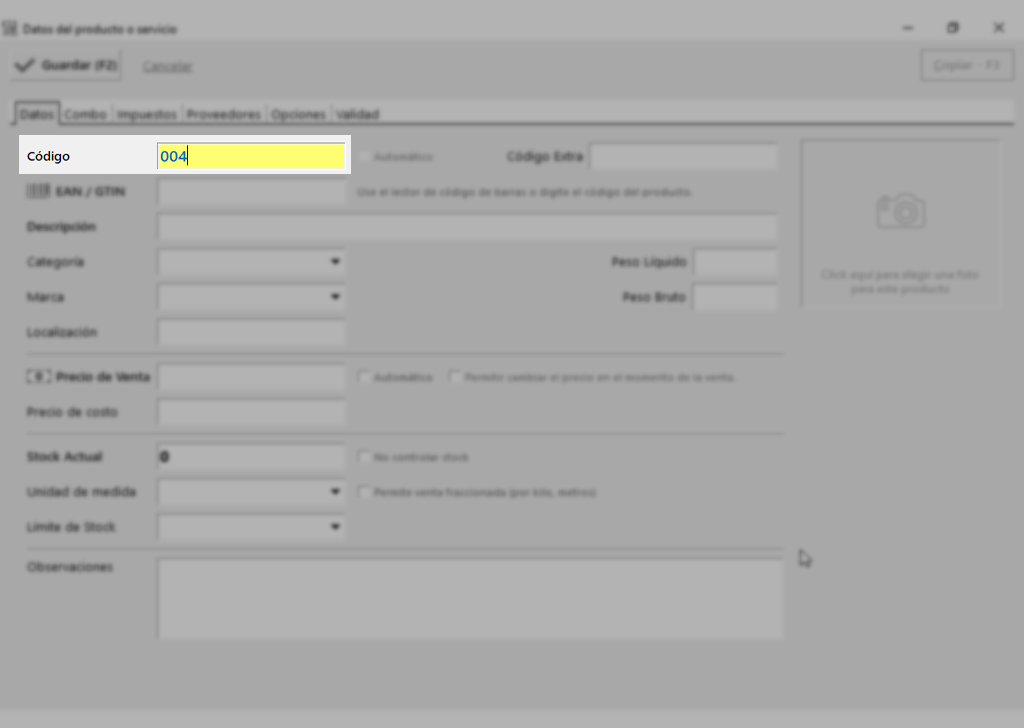Image resolution: width=1024 pixels, height=728 pixels.
Task: Open the Impuestos tab
Action: [x=147, y=114]
